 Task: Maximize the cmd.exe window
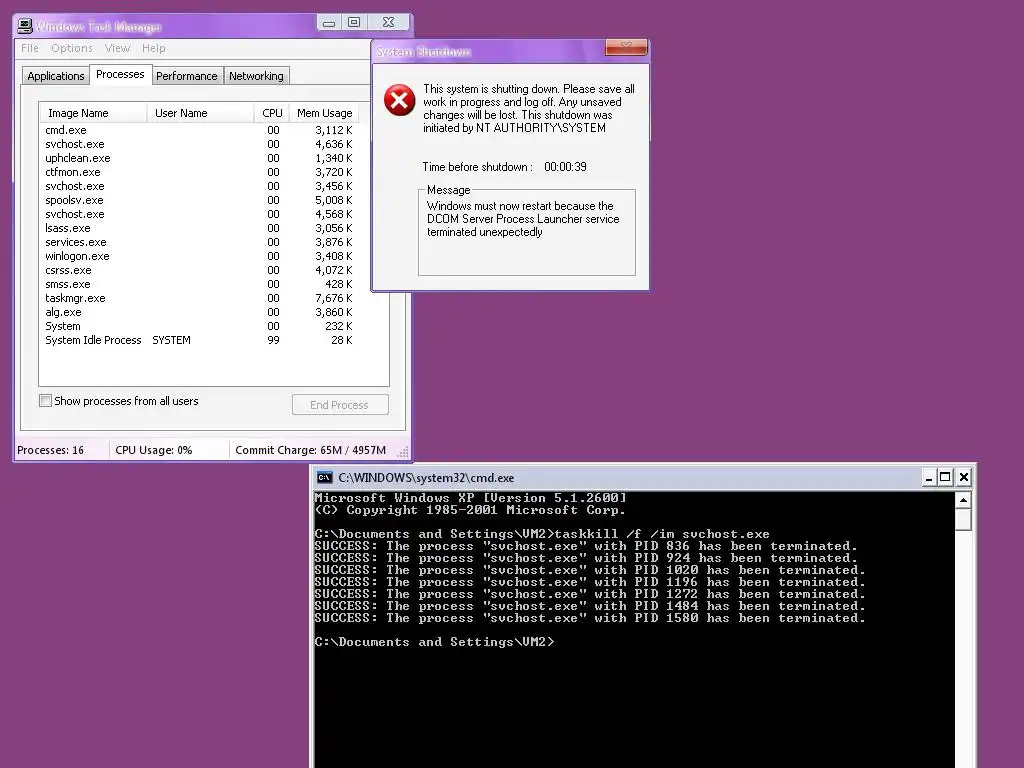click(945, 477)
